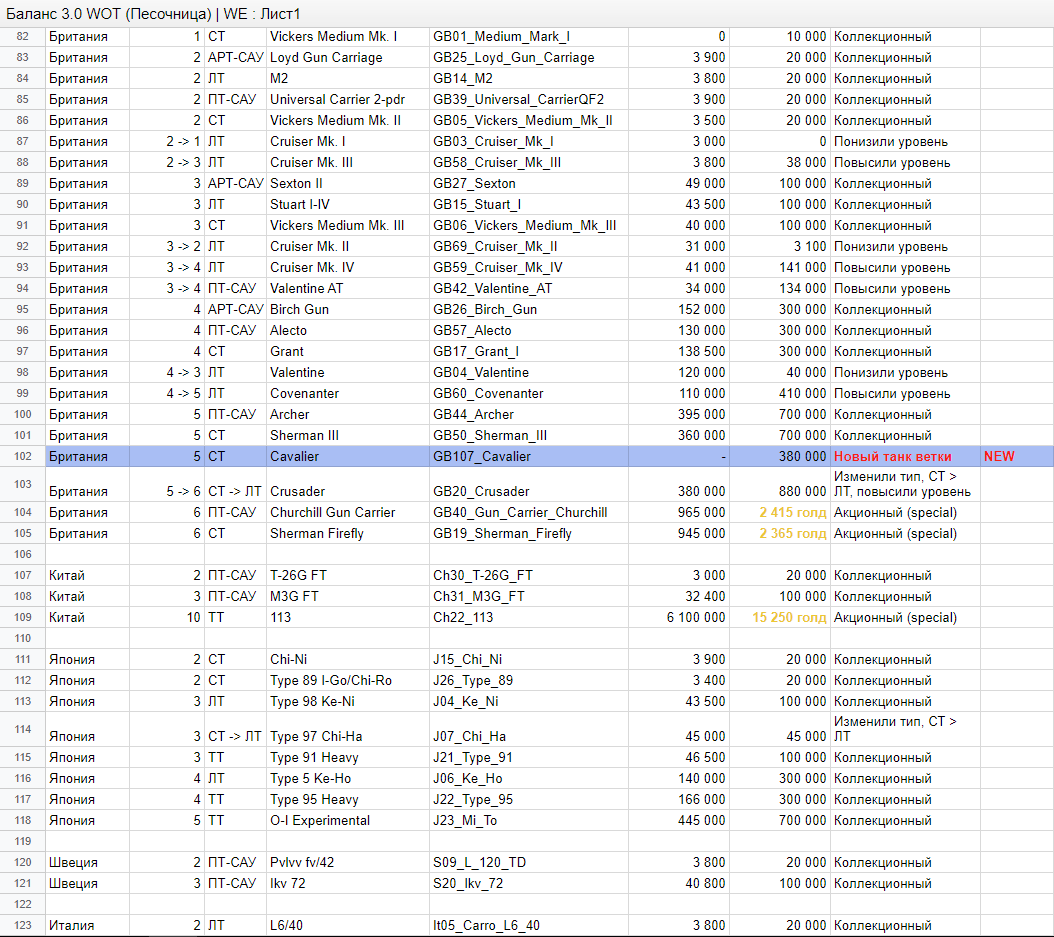Select row header 102
1054x937 pixels.
(x=23, y=456)
